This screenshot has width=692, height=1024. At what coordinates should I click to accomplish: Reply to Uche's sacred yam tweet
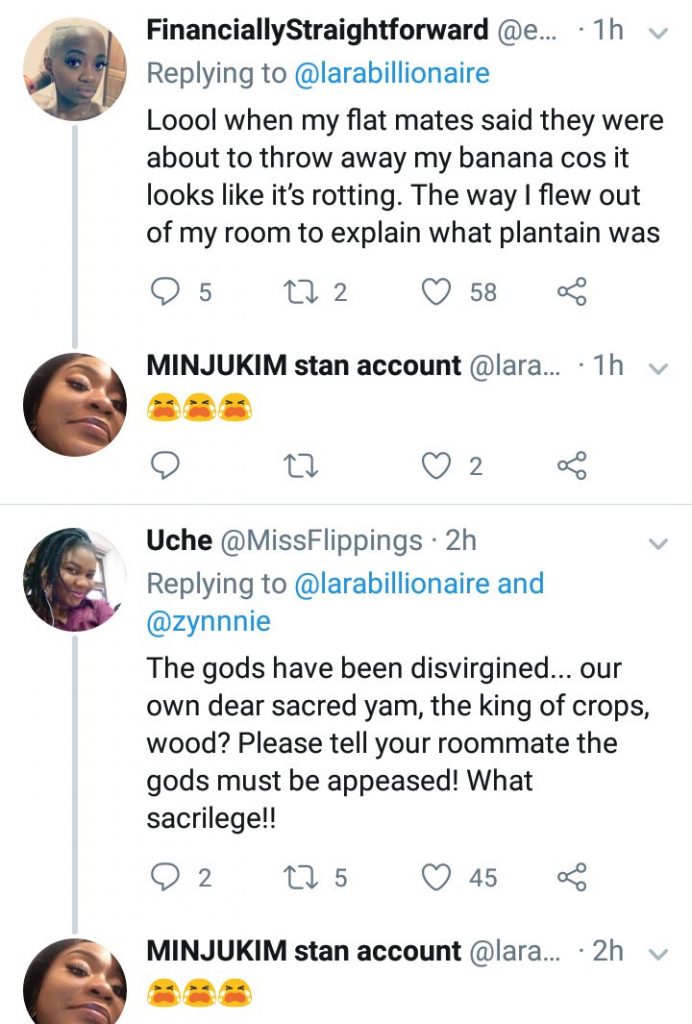pos(163,877)
